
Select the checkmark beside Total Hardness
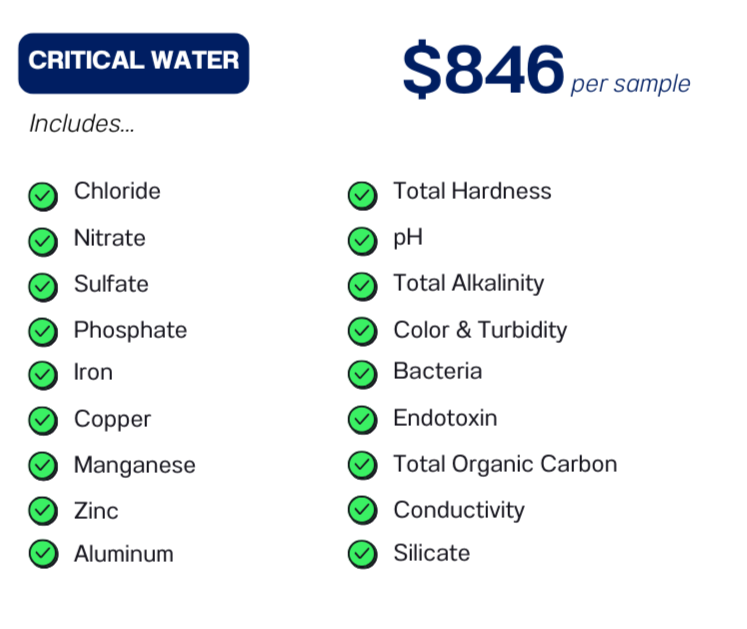pos(363,195)
